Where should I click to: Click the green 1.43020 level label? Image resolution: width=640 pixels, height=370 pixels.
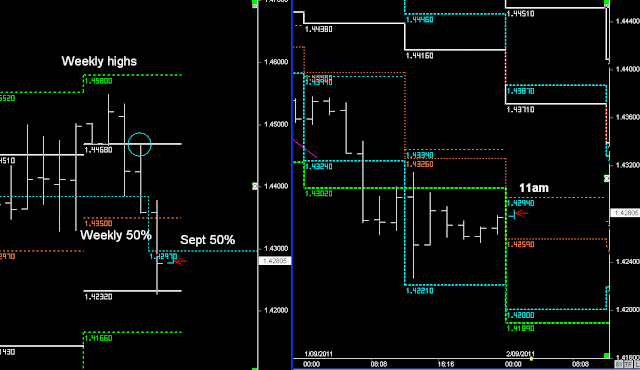point(318,193)
